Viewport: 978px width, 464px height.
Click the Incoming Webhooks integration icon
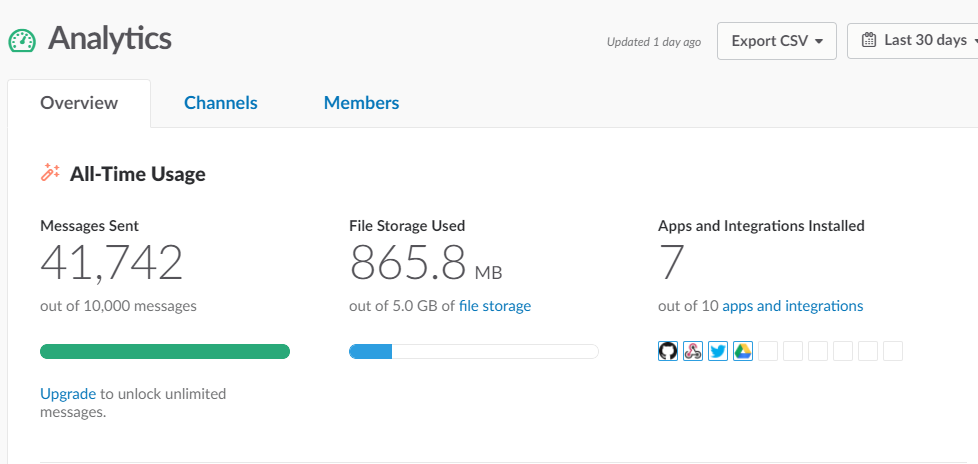click(x=693, y=351)
